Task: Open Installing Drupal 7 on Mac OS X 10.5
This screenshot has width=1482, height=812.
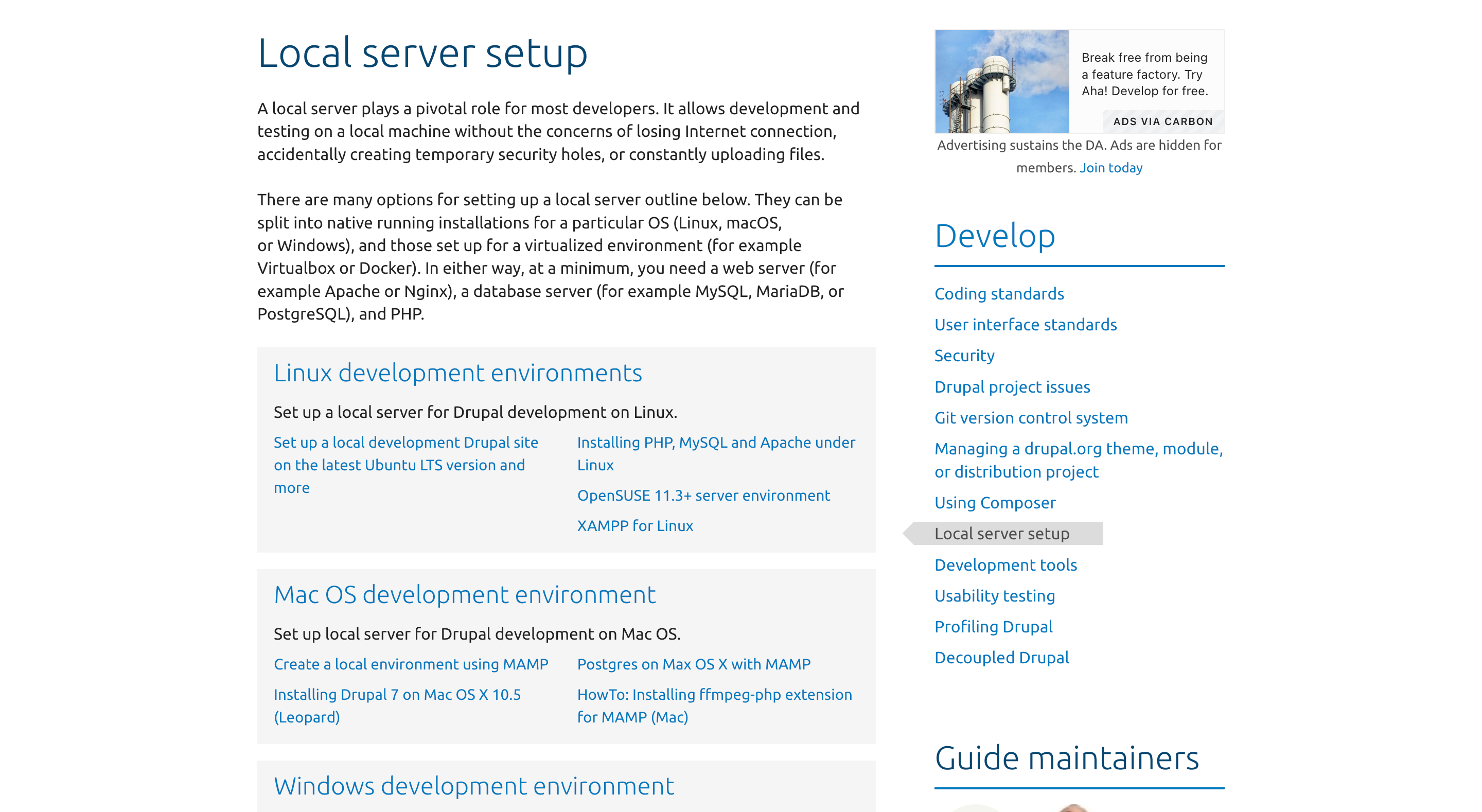Action: pos(397,705)
